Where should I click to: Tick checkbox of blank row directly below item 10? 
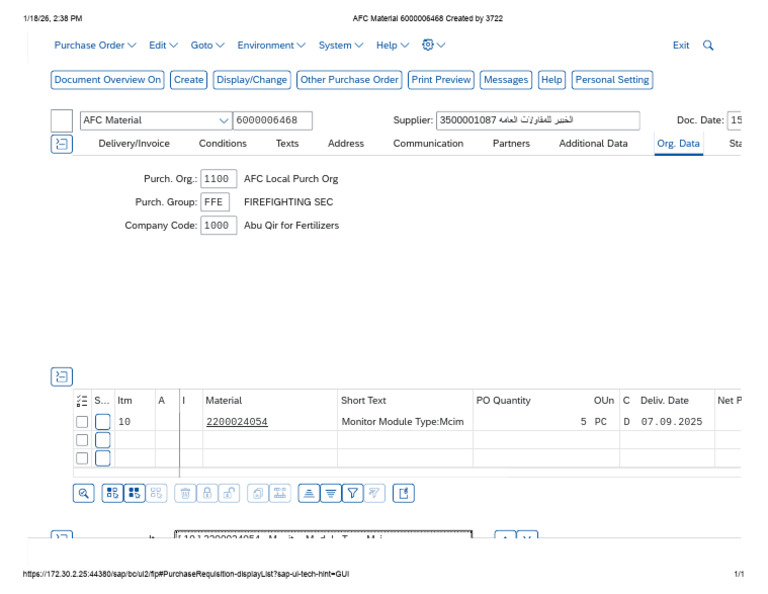[82, 440]
